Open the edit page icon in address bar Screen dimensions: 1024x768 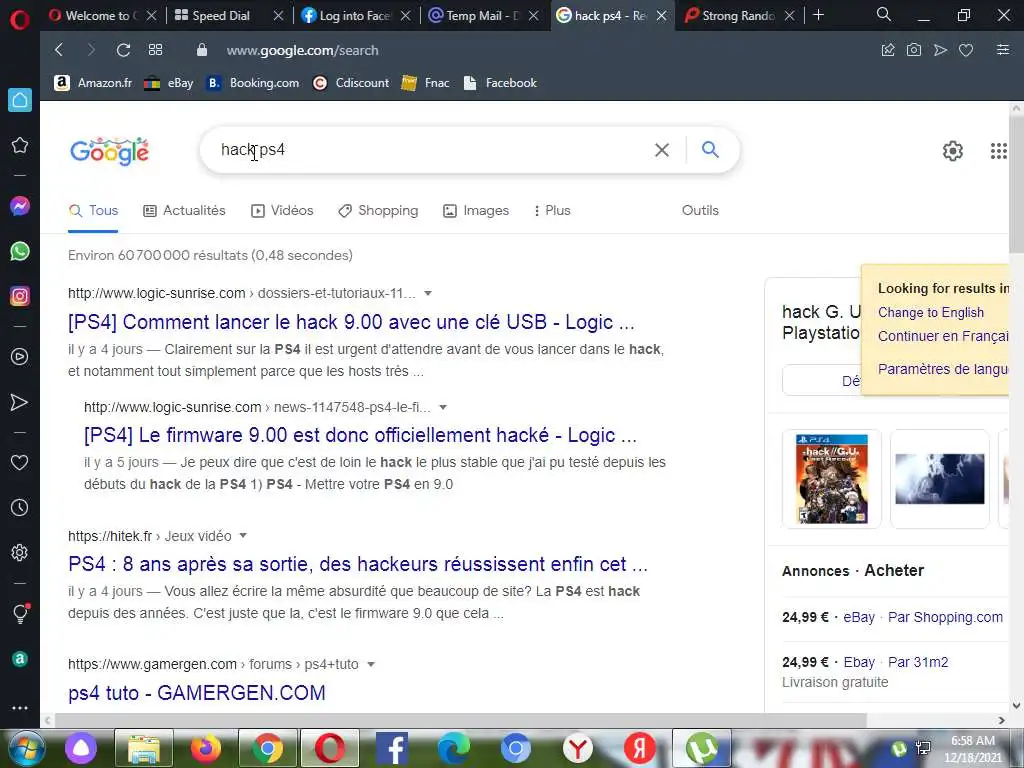pyautogui.click(x=888, y=50)
